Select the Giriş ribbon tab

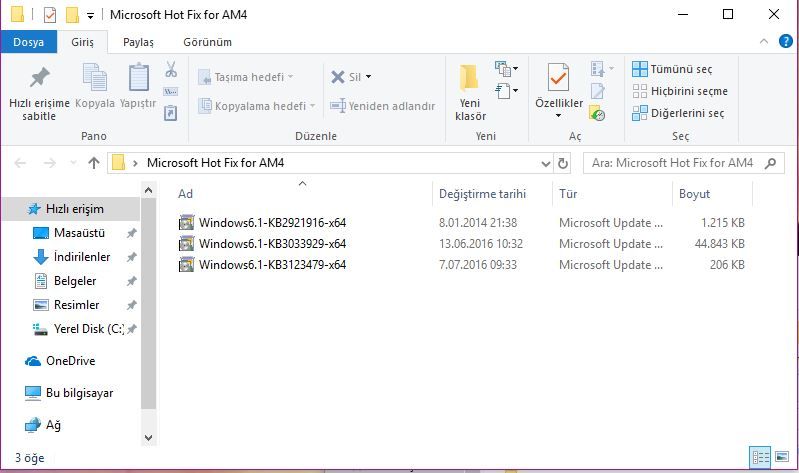tap(82, 42)
